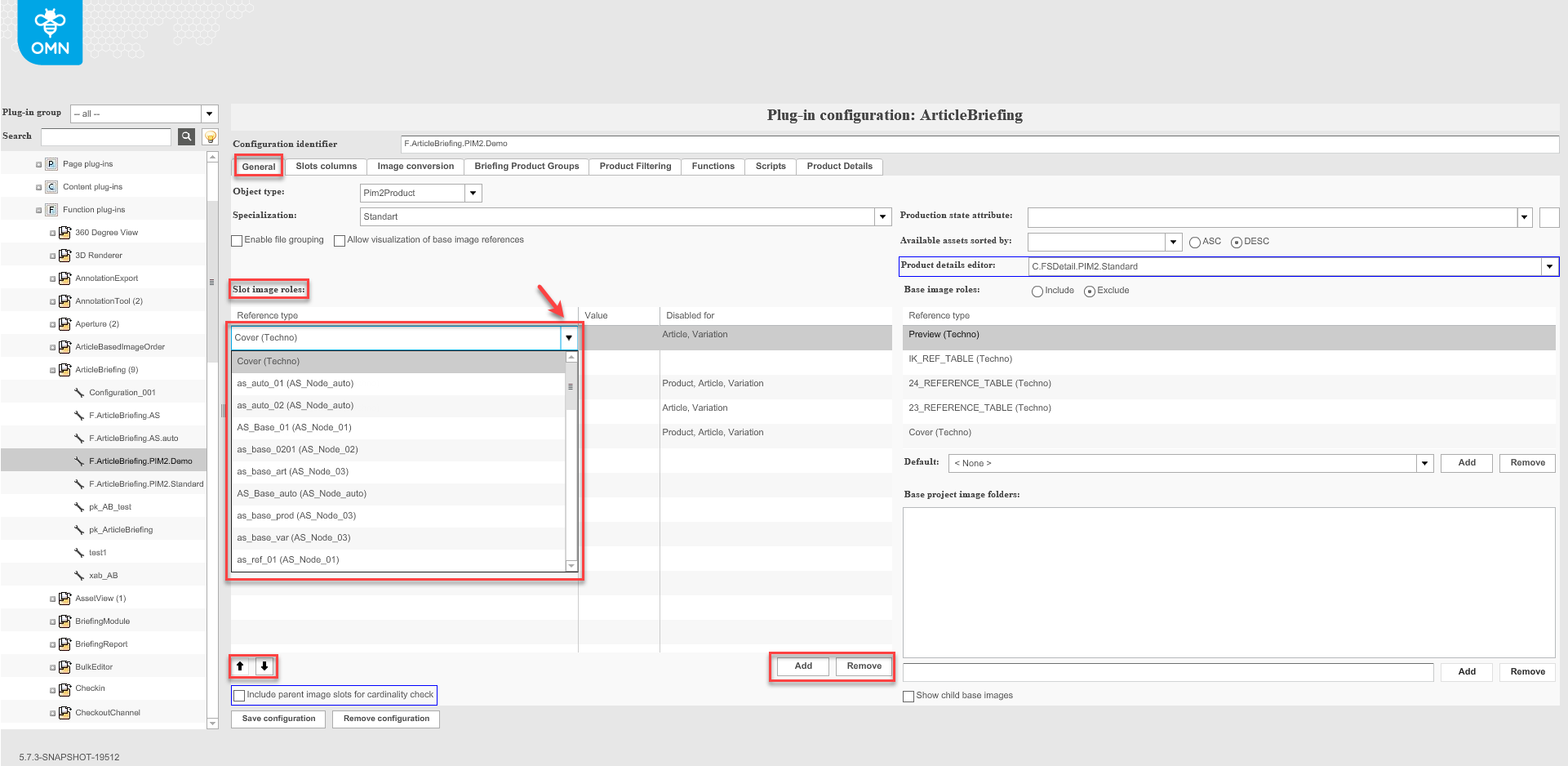Open the Plug-in group dropdown

point(209,113)
